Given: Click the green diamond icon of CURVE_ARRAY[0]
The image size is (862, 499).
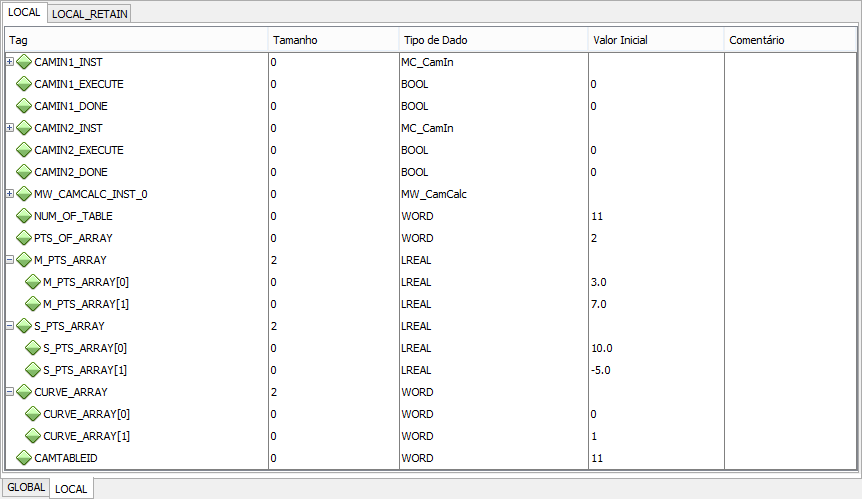Looking at the screenshot, I should (33, 414).
